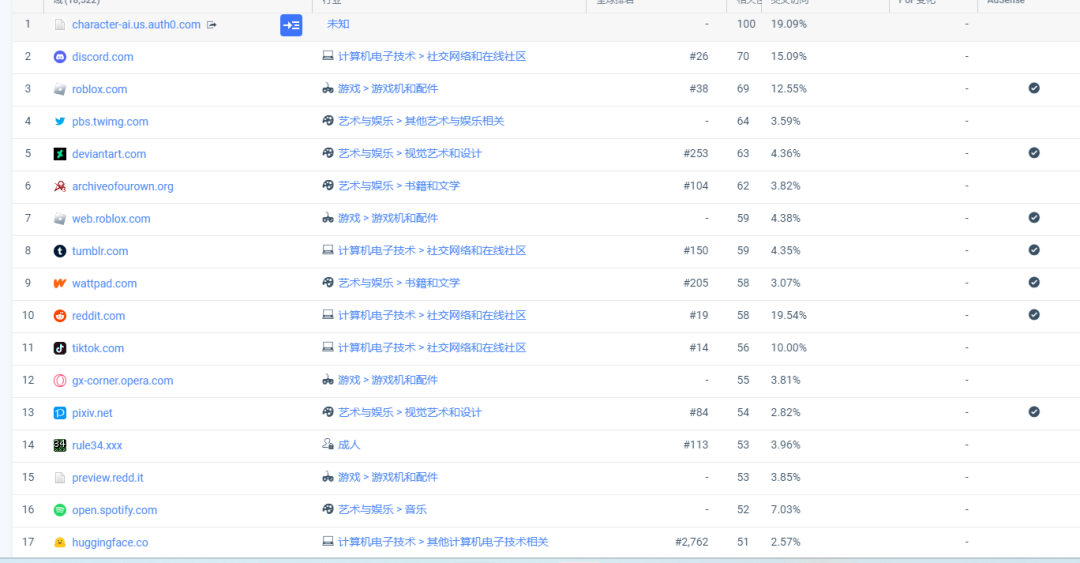1080x563 pixels.
Task: Open the reddit.com domain link
Action: 98,316
